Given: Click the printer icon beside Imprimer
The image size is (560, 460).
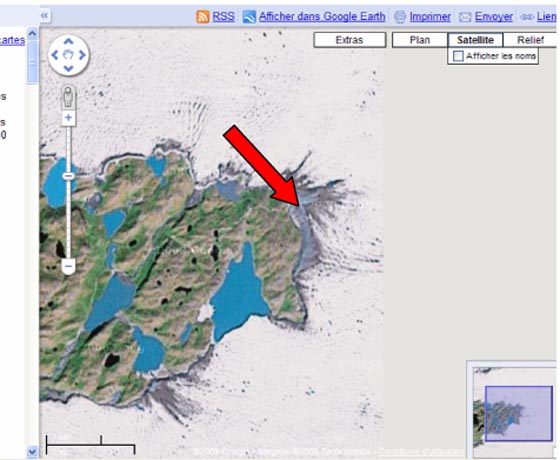Looking at the screenshot, I should click(x=400, y=17).
